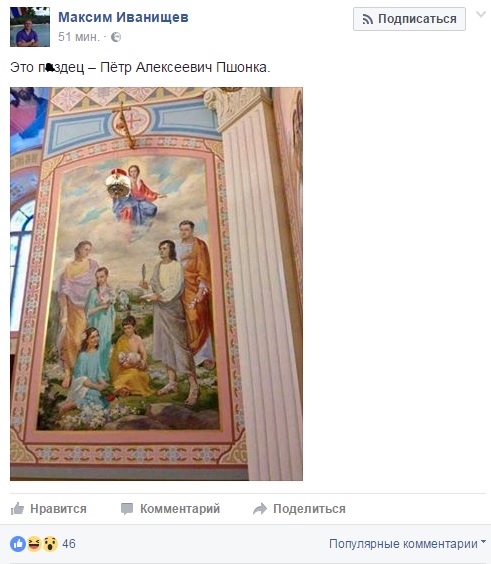Click the blue like reaction icon
This screenshot has height=564, width=491.
pos(18,543)
